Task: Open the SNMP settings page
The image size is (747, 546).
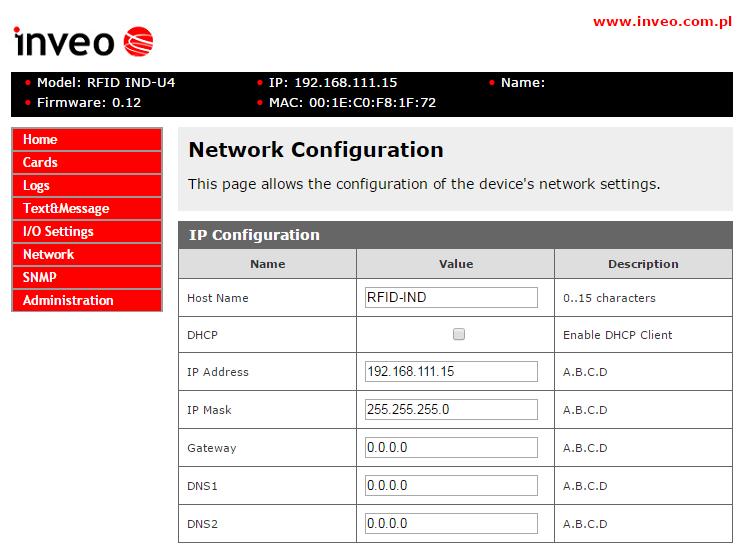Action: [x=87, y=277]
